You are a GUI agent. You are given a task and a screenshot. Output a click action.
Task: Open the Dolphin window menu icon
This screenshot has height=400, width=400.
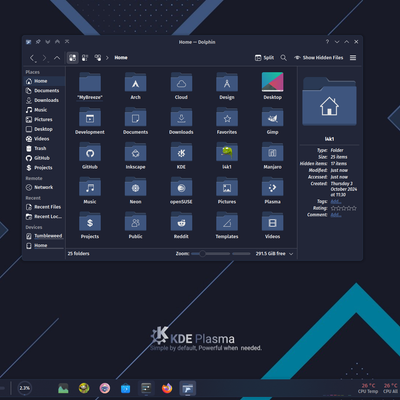tap(29, 42)
